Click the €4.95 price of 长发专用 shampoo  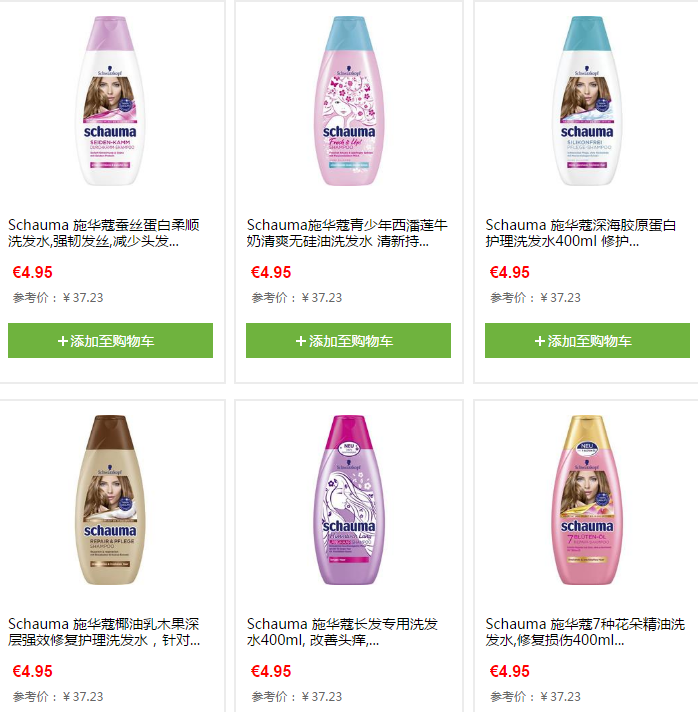pyautogui.click(x=271, y=671)
